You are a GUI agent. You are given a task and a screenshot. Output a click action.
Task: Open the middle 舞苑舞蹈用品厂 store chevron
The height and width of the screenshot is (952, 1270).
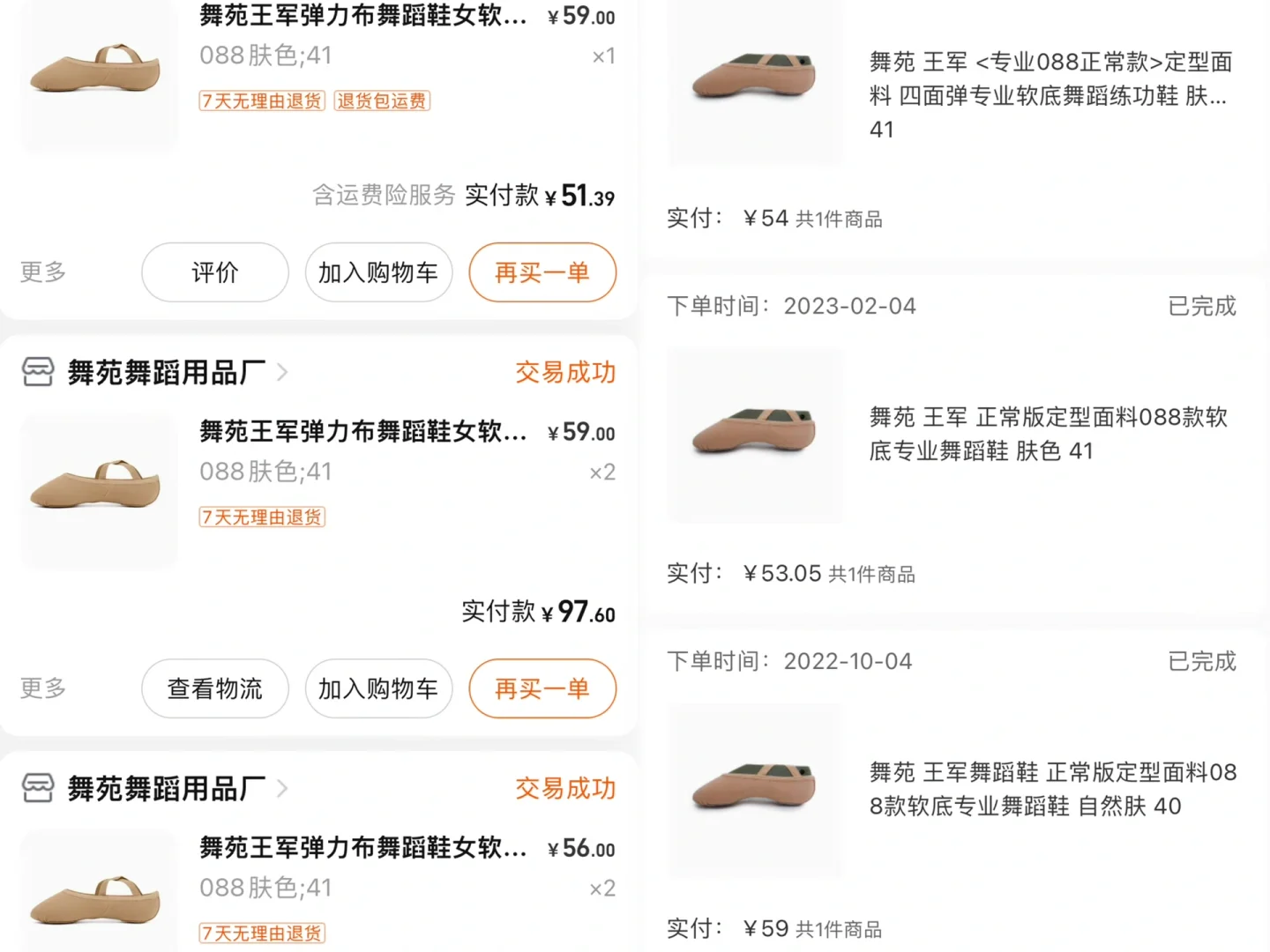coord(282,372)
